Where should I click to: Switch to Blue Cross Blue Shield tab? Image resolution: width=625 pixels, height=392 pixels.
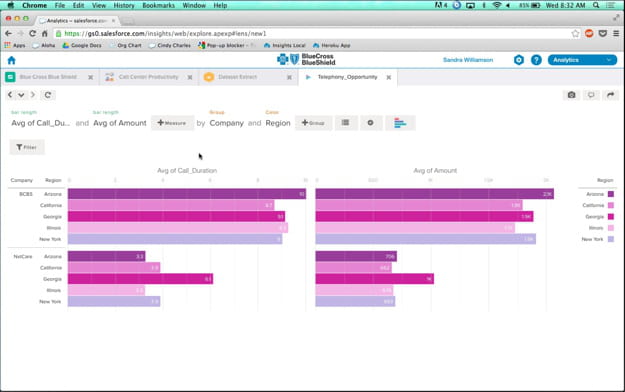coord(48,77)
